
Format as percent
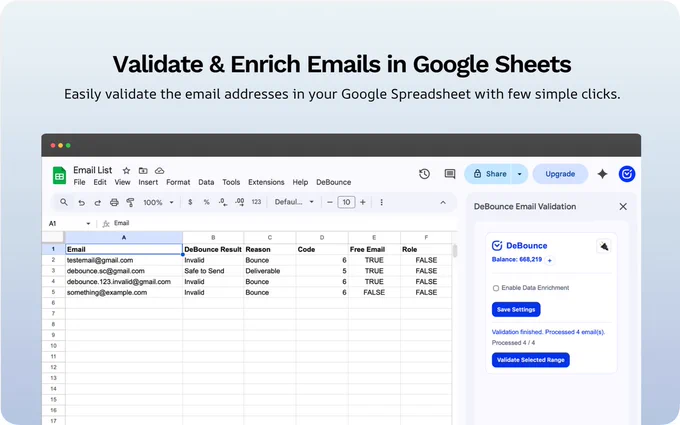point(206,202)
